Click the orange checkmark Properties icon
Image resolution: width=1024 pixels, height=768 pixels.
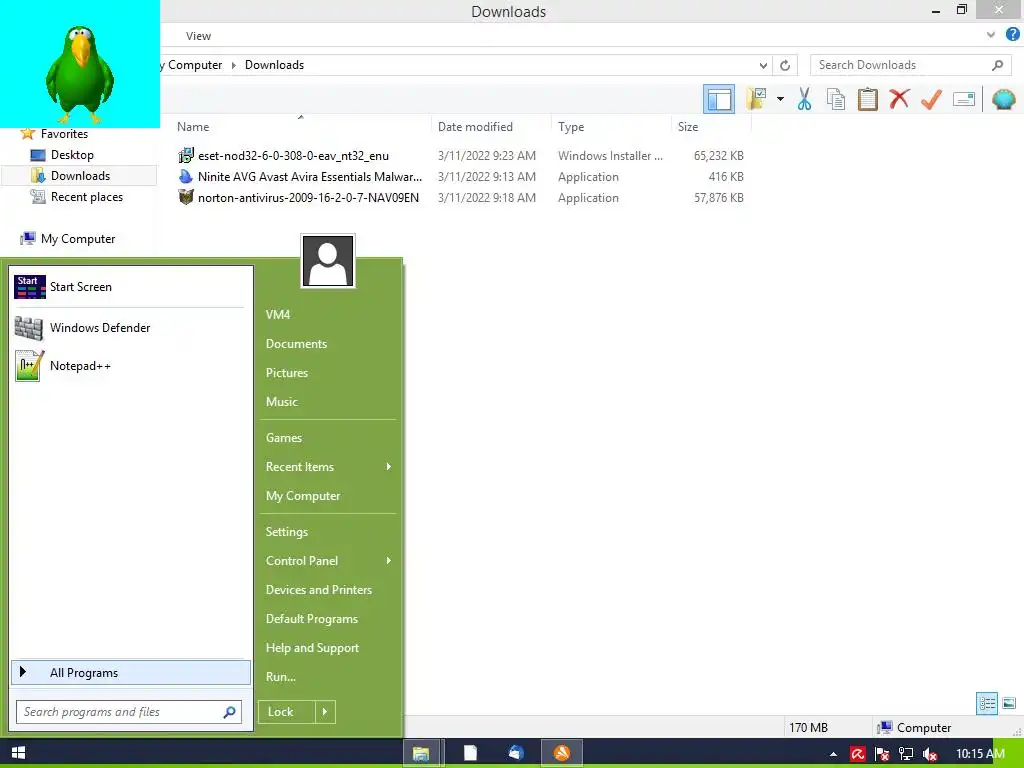tap(931, 99)
